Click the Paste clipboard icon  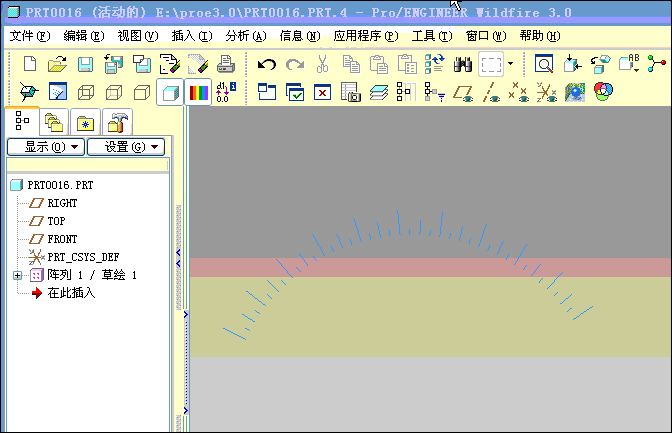point(379,64)
